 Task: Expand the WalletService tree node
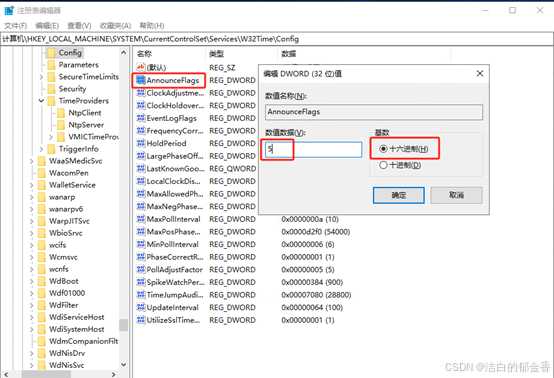31,185
